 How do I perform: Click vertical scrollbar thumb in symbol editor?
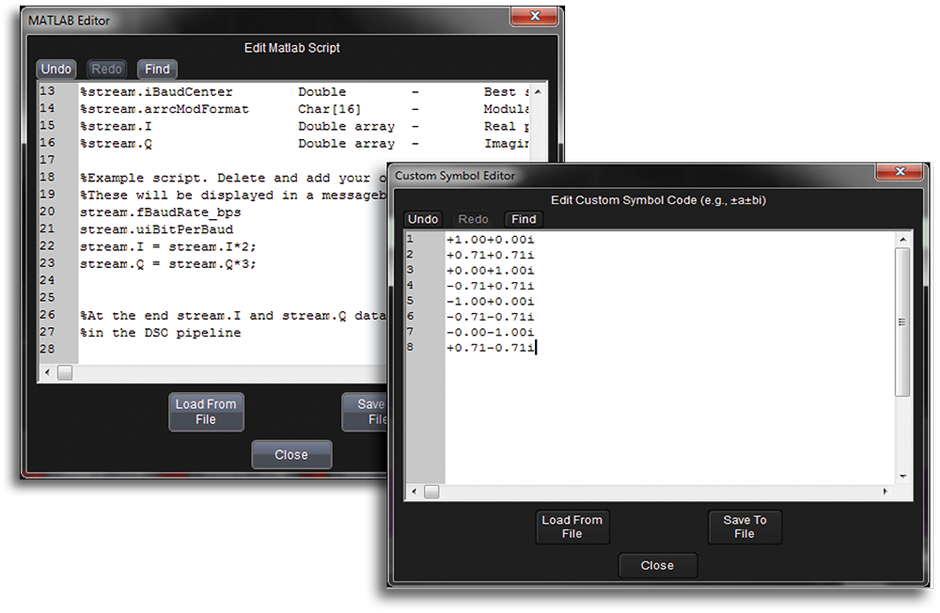click(902, 320)
